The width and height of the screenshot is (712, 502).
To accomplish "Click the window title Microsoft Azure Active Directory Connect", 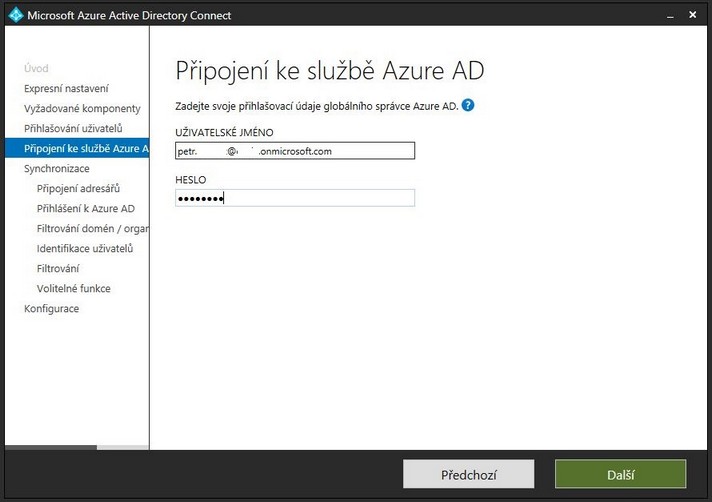I will point(129,15).
